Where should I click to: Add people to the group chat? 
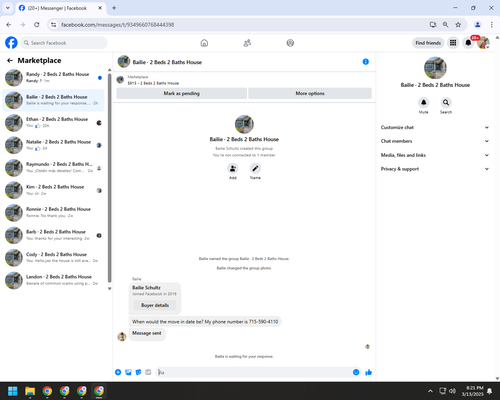pos(233,168)
